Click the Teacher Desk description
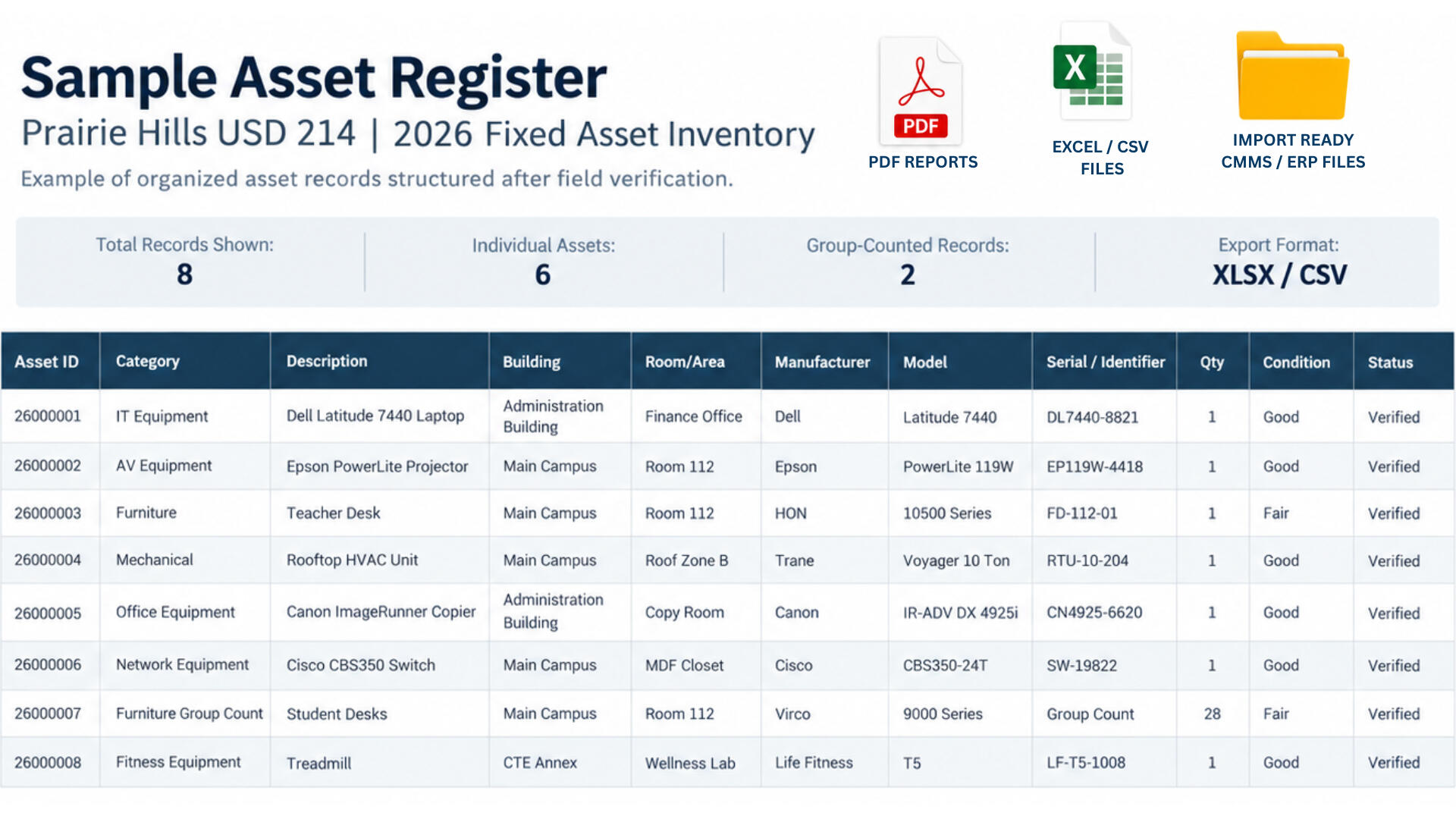This screenshot has width=1456, height=819. (x=334, y=513)
